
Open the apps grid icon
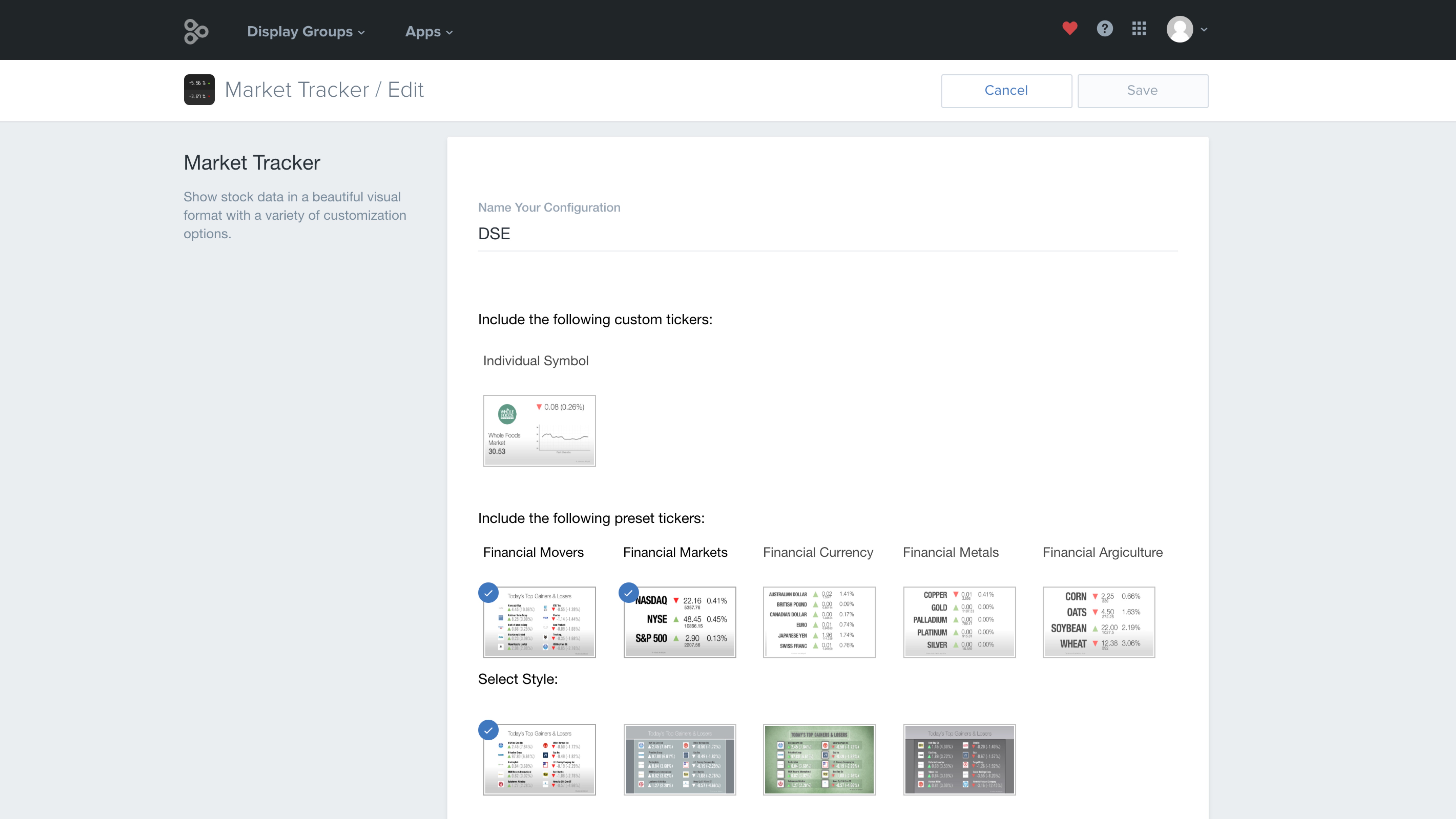(1139, 28)
